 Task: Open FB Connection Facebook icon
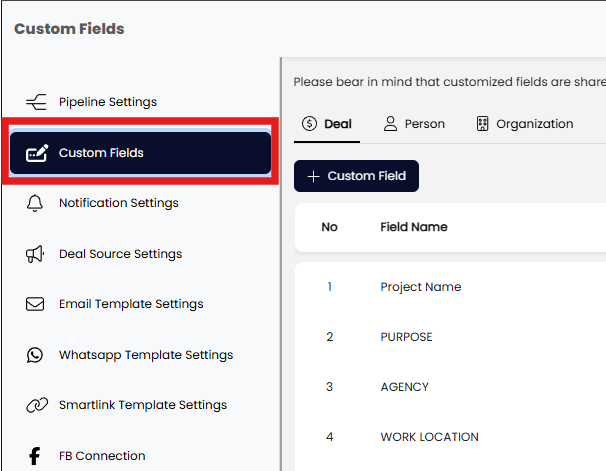pos(35,456)
